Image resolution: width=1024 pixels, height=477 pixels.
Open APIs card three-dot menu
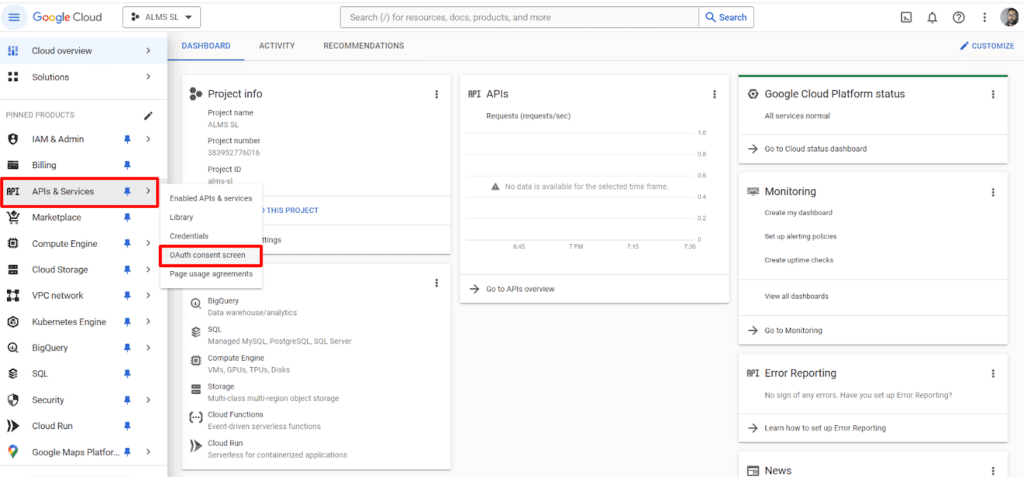714,94
